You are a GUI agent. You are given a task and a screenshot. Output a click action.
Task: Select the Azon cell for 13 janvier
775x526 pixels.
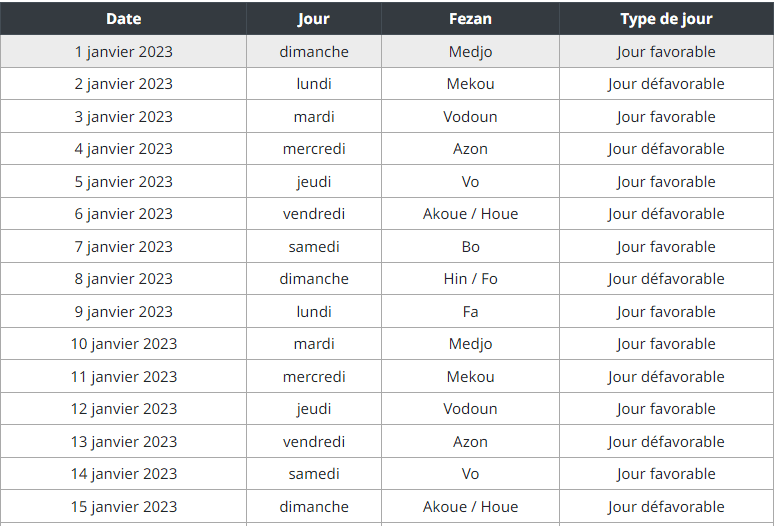(x=470, y=442)
